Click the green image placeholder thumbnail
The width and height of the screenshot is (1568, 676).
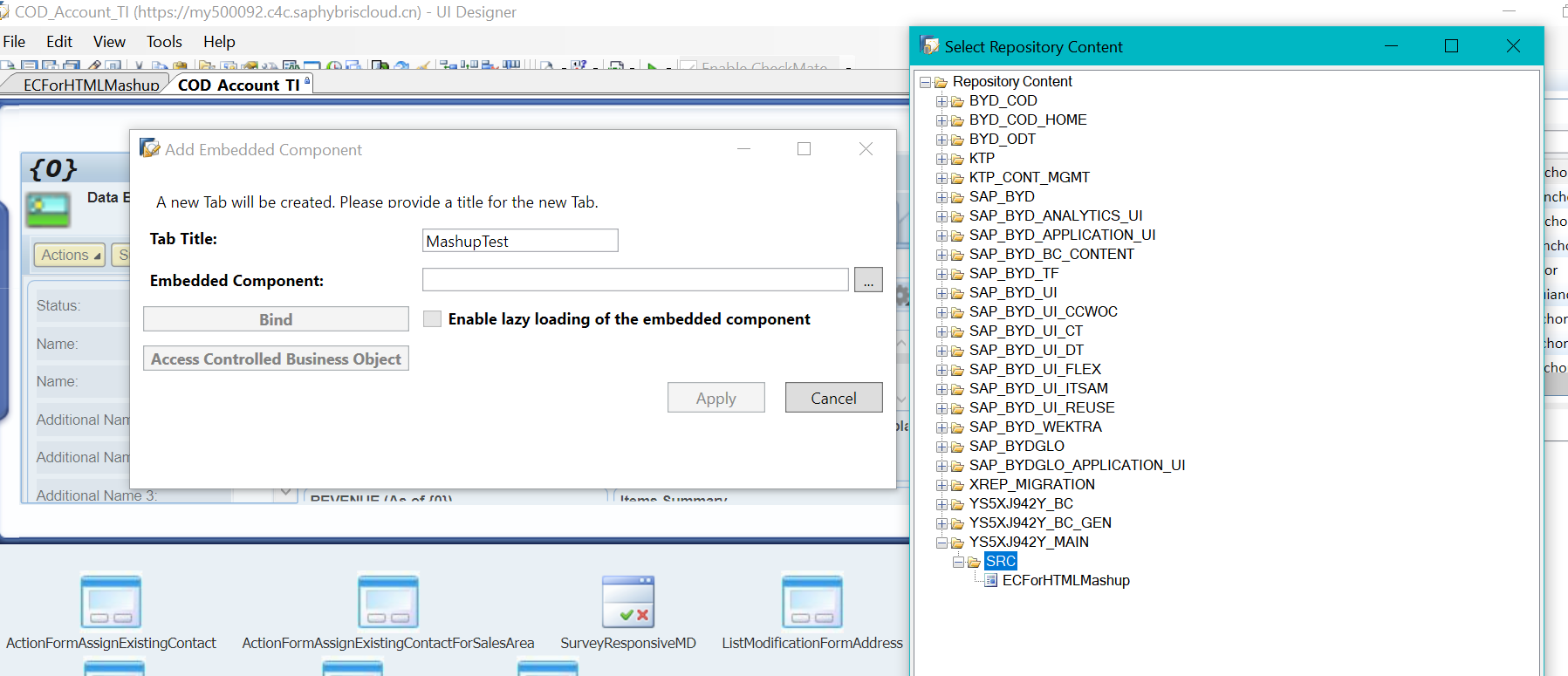click(x=48, y=211)
